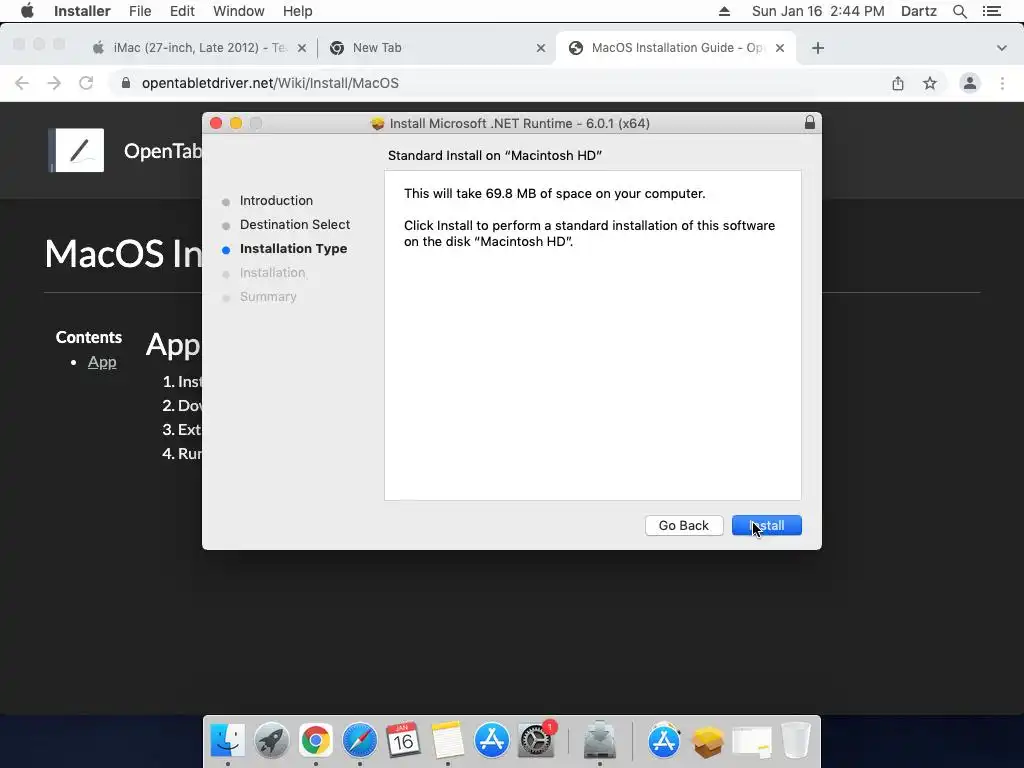Select the Installation Type step
The width and height of the screenshot is (1024, 768).
293,249
